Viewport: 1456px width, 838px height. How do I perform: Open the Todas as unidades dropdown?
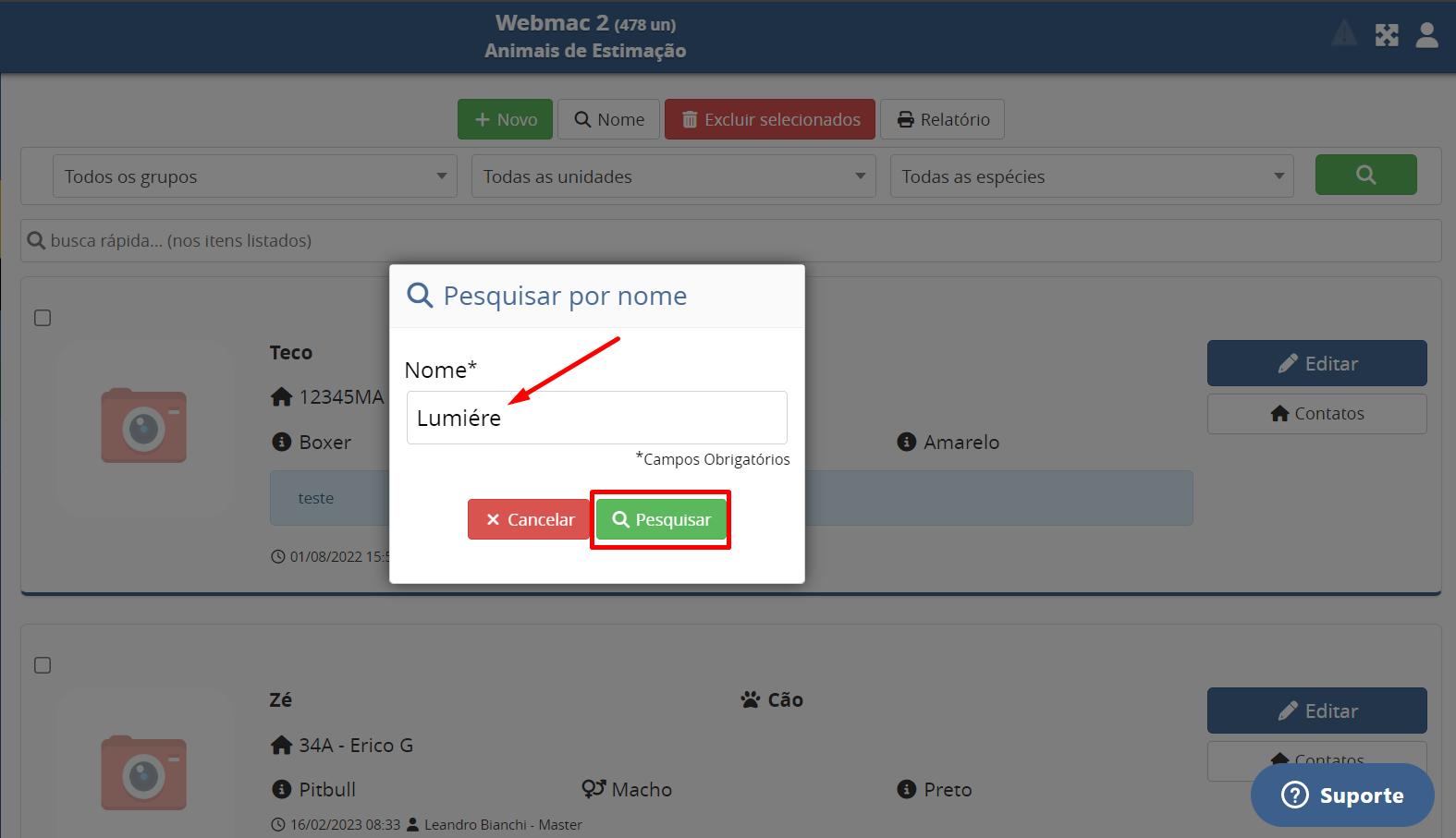click(674, 176)
